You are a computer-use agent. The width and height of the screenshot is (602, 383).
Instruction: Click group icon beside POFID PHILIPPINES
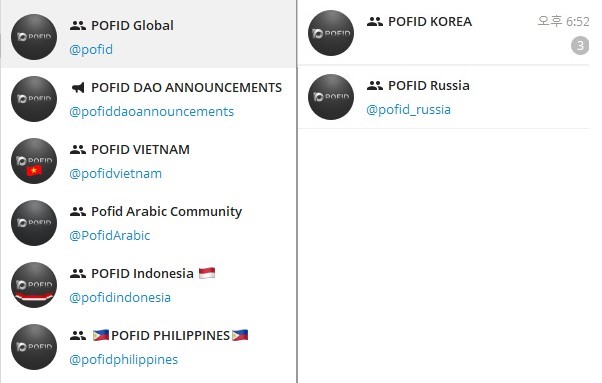point(78,336)
